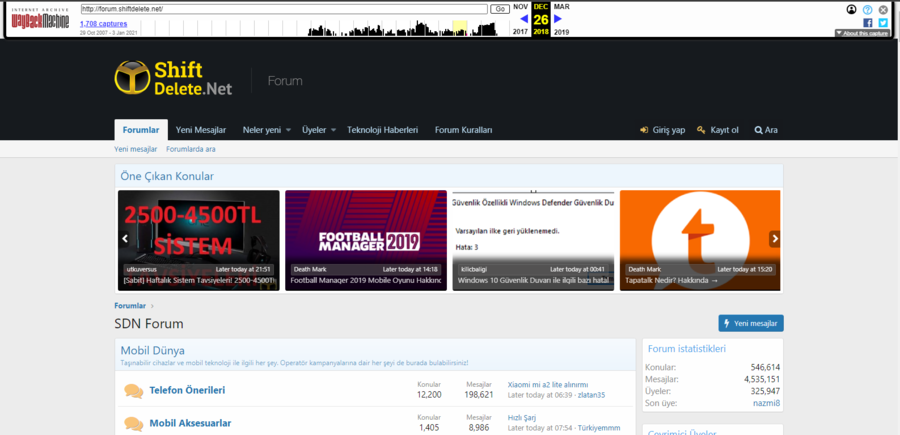Click the Yeni mesajlar sub-navigation link

click(135, 149)
